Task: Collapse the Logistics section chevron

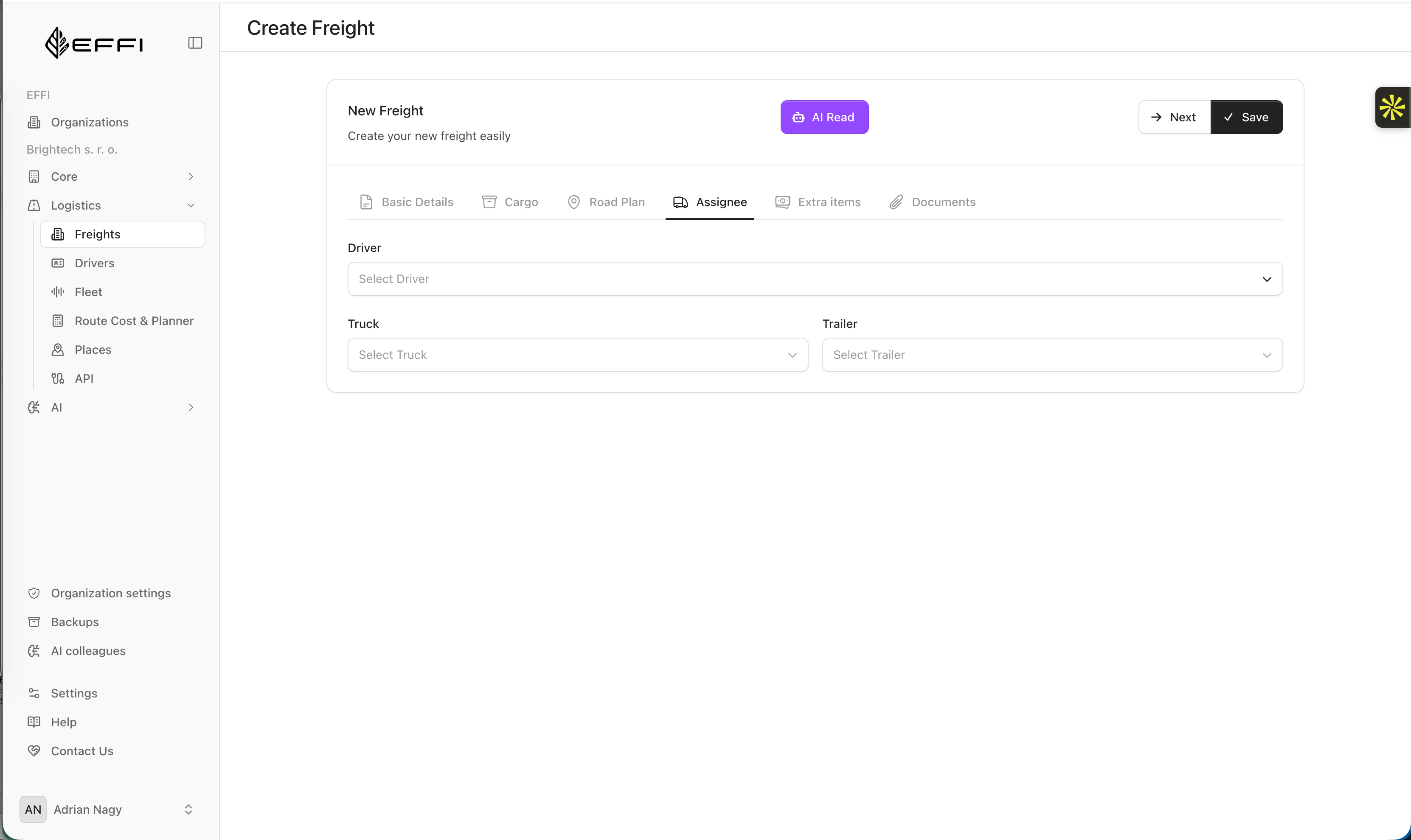Action: [191, 205]
